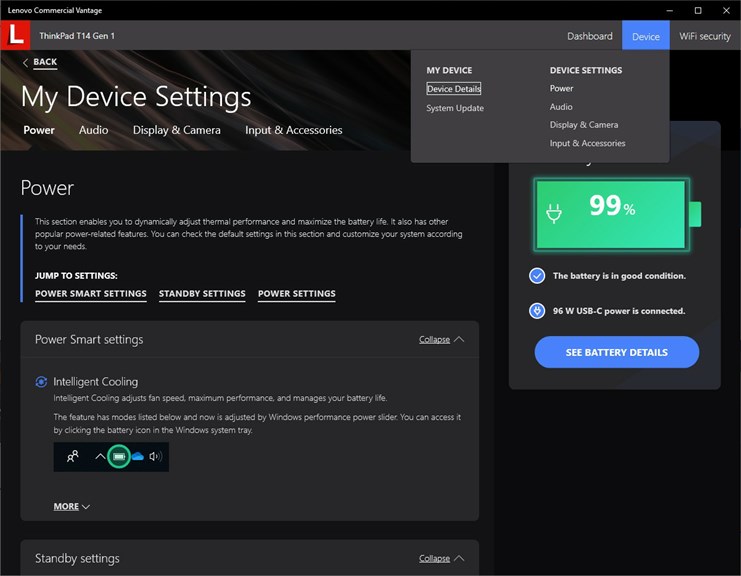Select Device Details in My Device menu
The width and height of the screenshot is (741, 576).
point(454,89)
